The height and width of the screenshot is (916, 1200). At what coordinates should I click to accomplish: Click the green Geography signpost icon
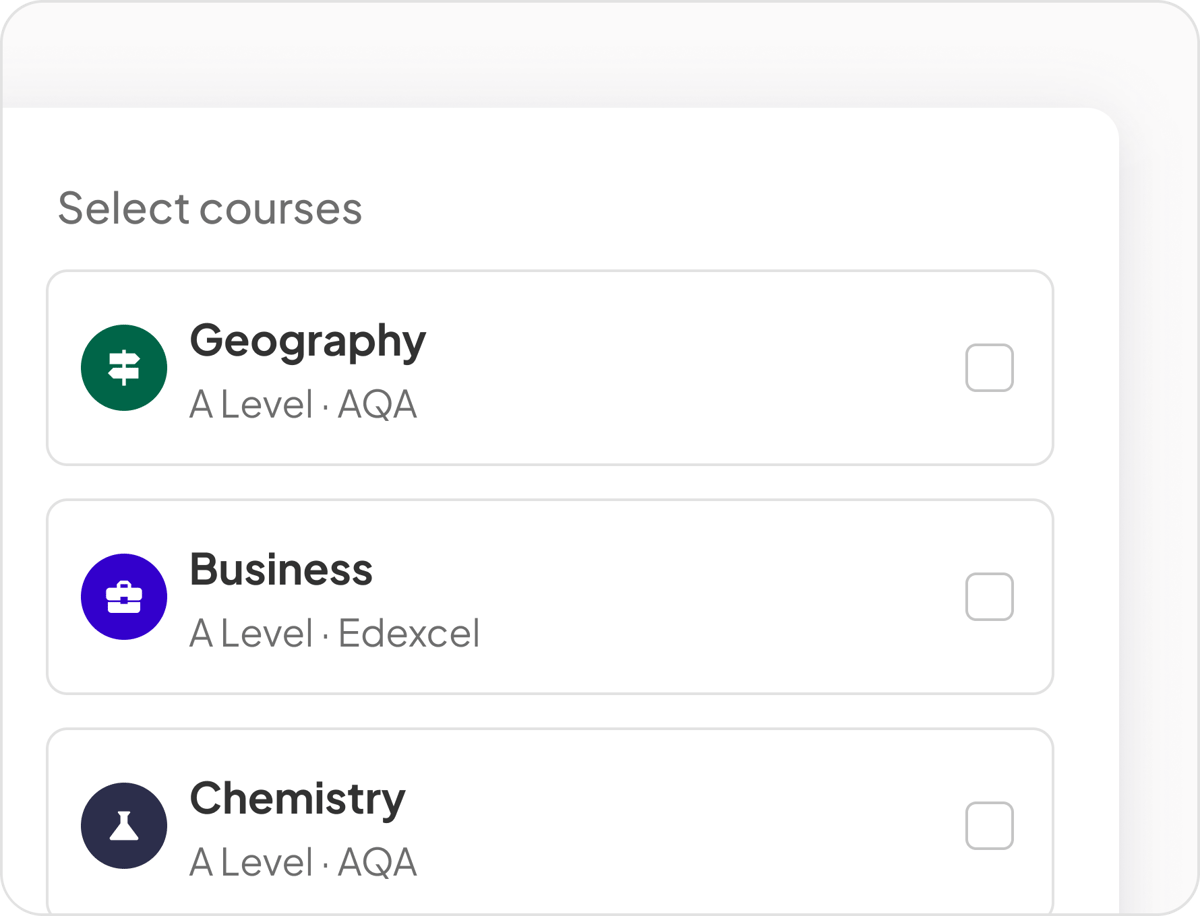point(124,368)
